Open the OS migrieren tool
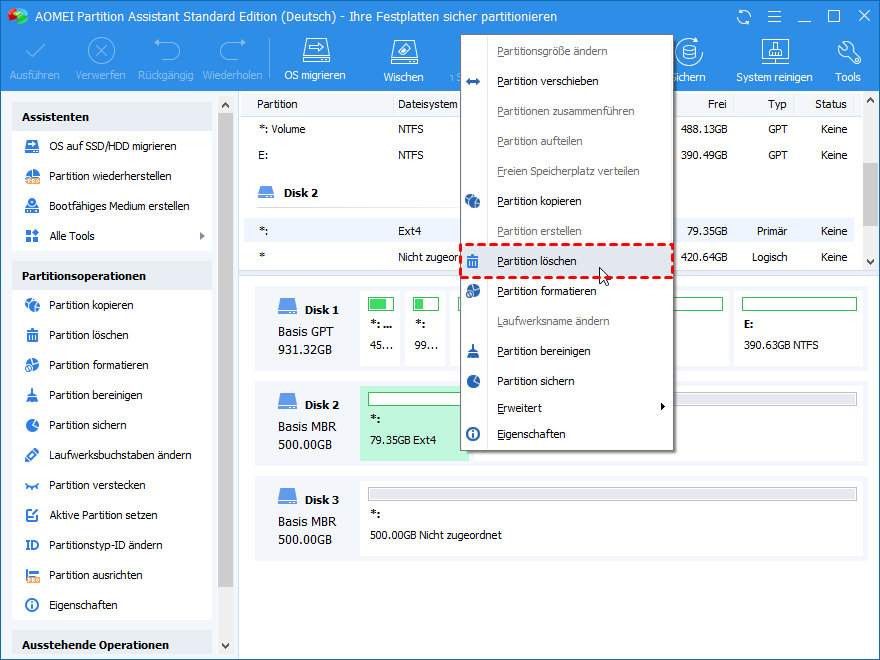This screenshot has height=660, width=880. point(315,59)
